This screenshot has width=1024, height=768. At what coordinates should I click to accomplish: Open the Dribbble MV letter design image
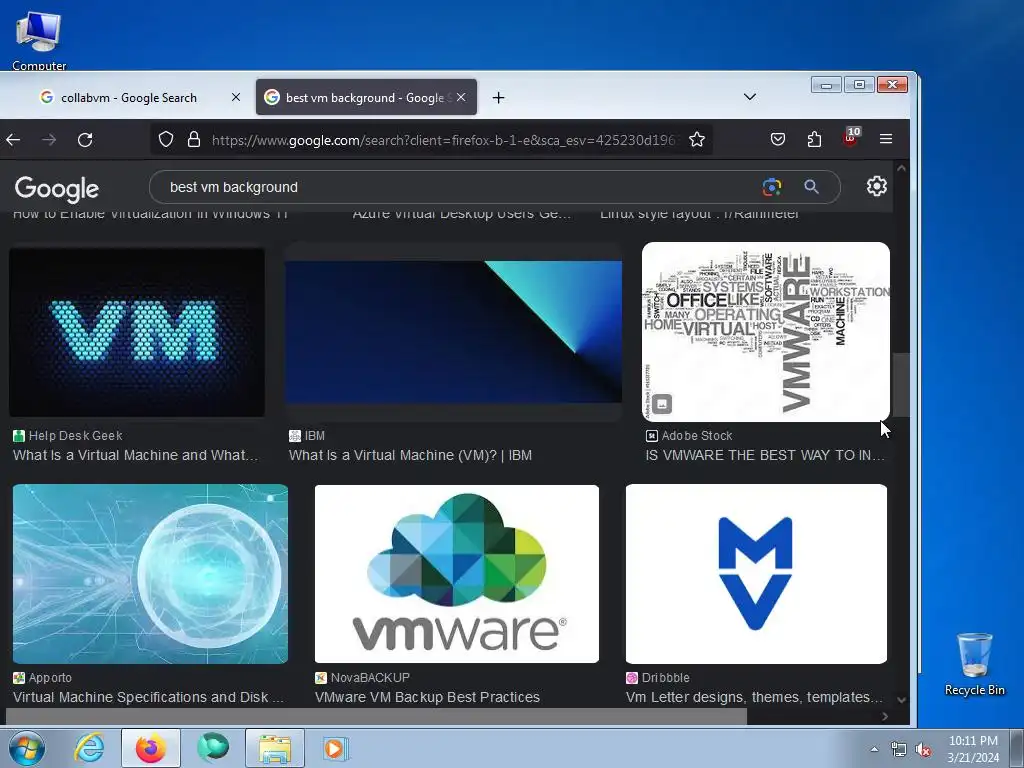(x=756, y=573)
